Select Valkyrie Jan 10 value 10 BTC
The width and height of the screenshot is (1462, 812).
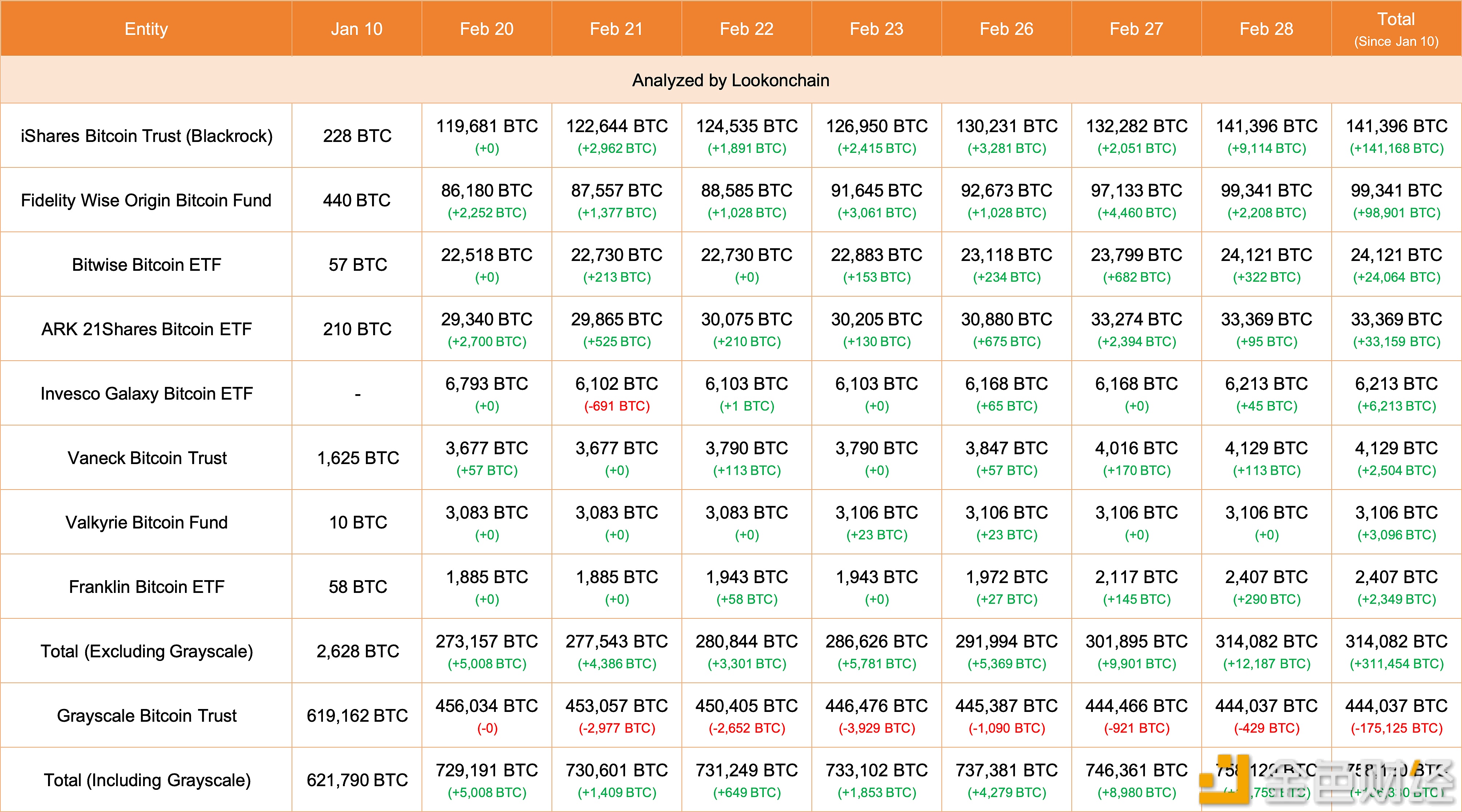[x=357, y=523]
